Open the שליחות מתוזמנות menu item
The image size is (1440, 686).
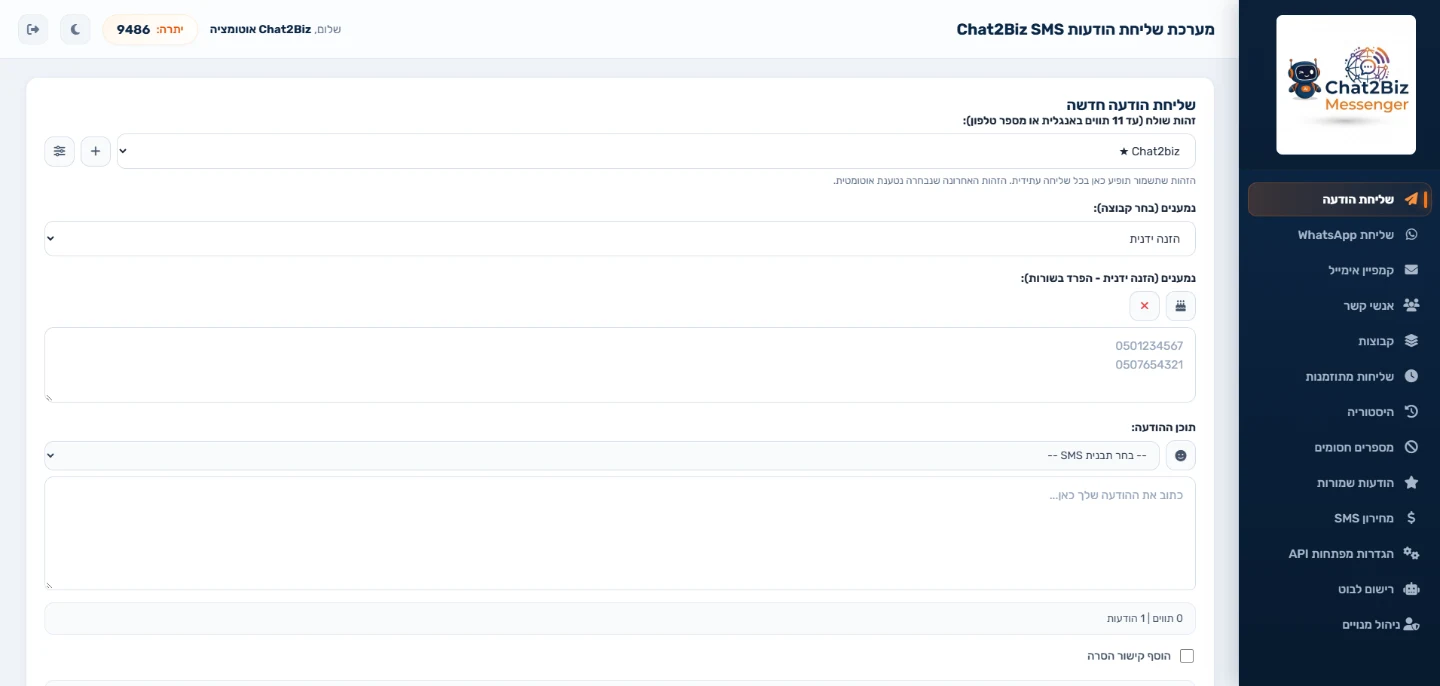pyautogui.click(x=1340, y=376)
